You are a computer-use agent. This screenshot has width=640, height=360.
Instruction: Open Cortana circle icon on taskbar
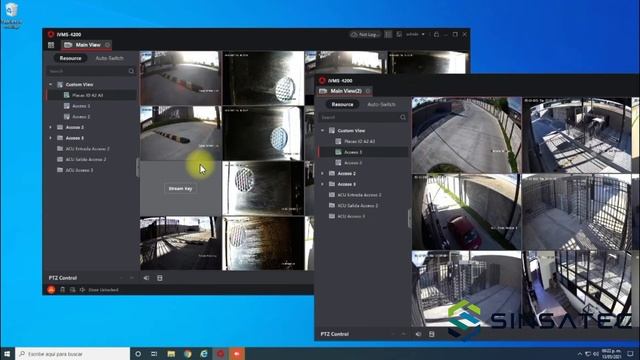pyautogui.click(x=138, y=354)
